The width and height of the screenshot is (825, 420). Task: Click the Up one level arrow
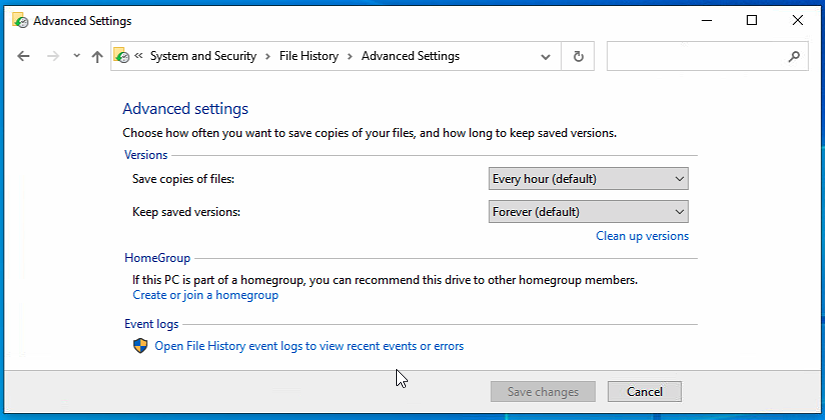[97, 57]
